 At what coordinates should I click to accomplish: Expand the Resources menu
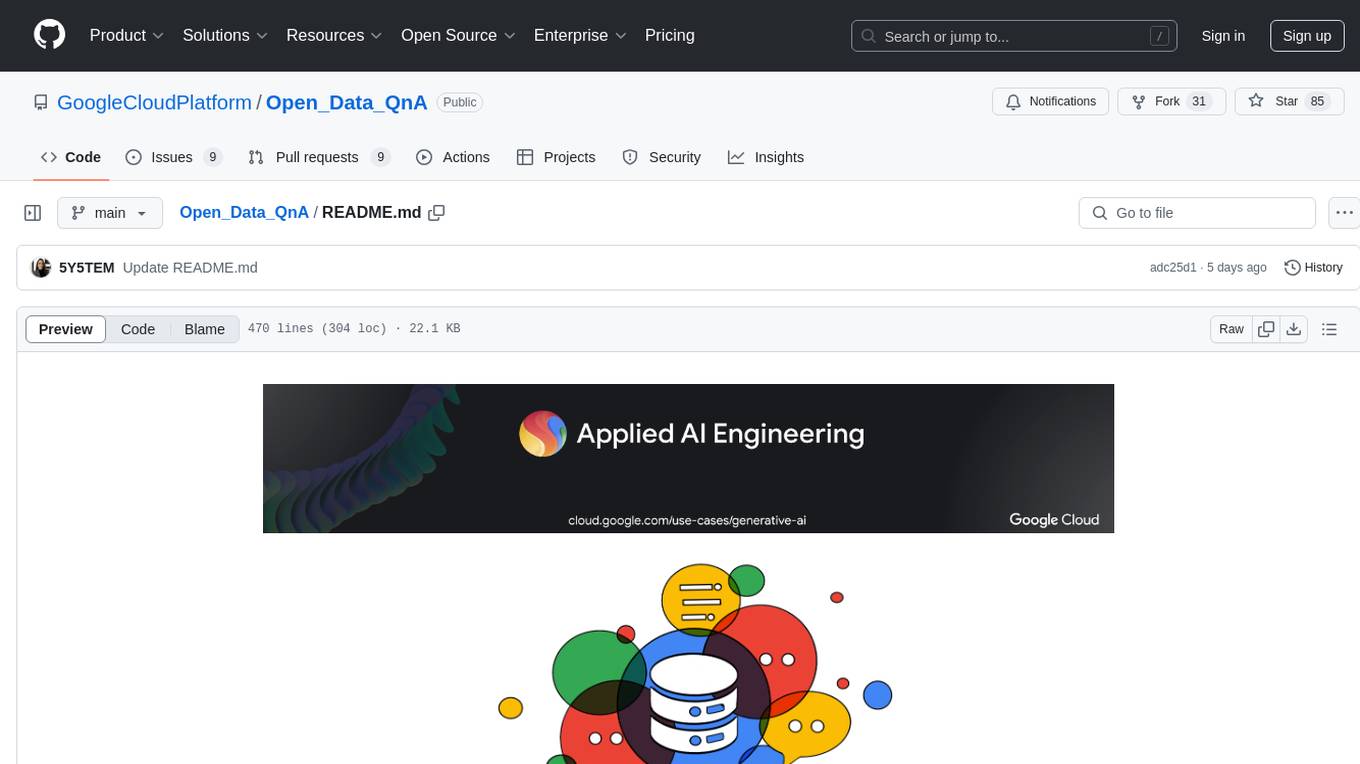pos(334,35)
